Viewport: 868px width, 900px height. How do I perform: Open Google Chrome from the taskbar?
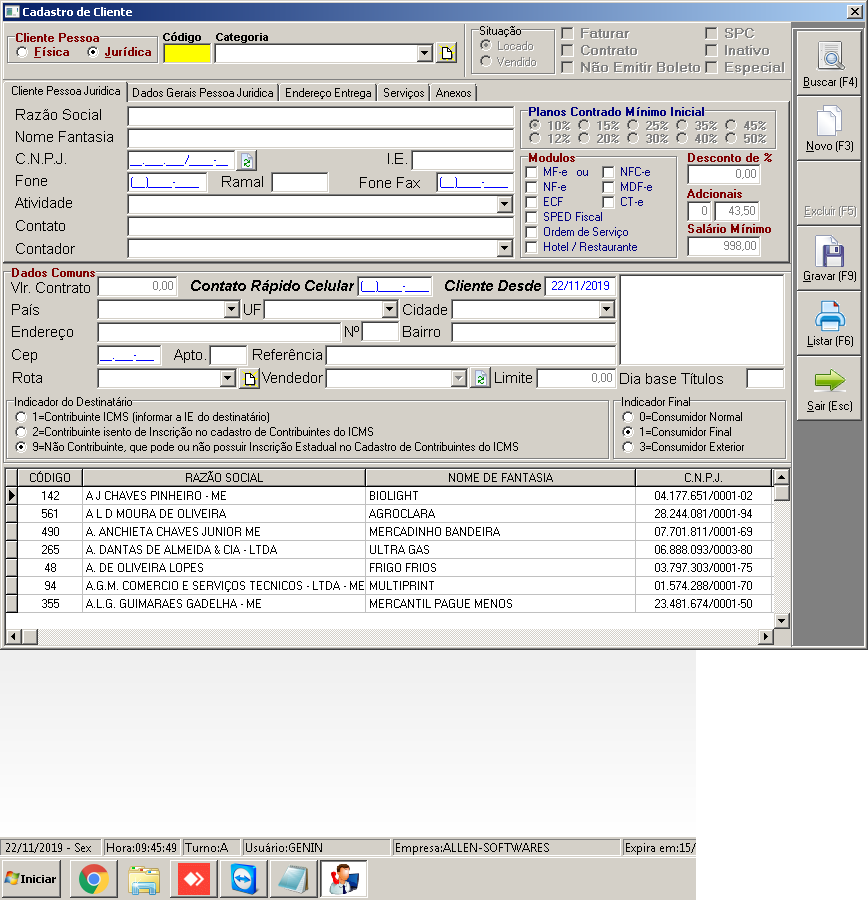point(95,879)
